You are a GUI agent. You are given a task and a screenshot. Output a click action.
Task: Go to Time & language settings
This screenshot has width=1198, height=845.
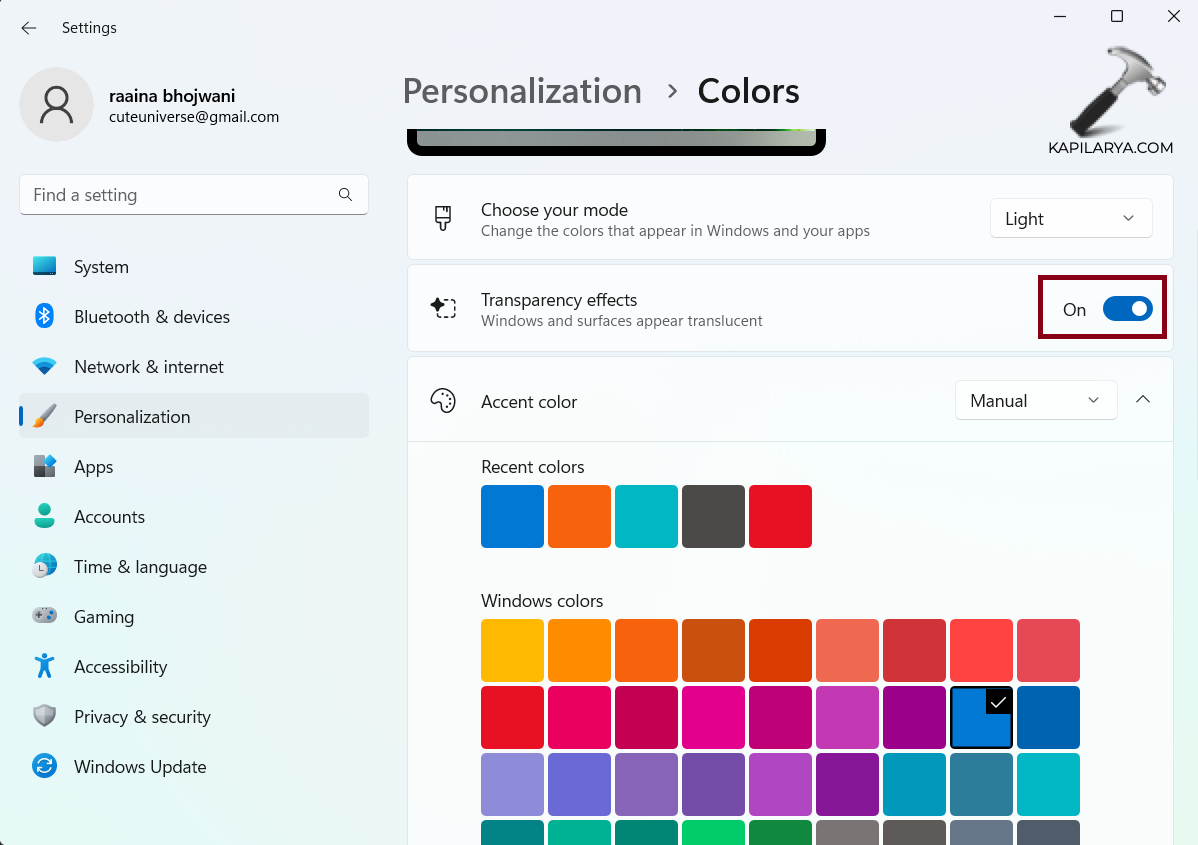point(140,567)
